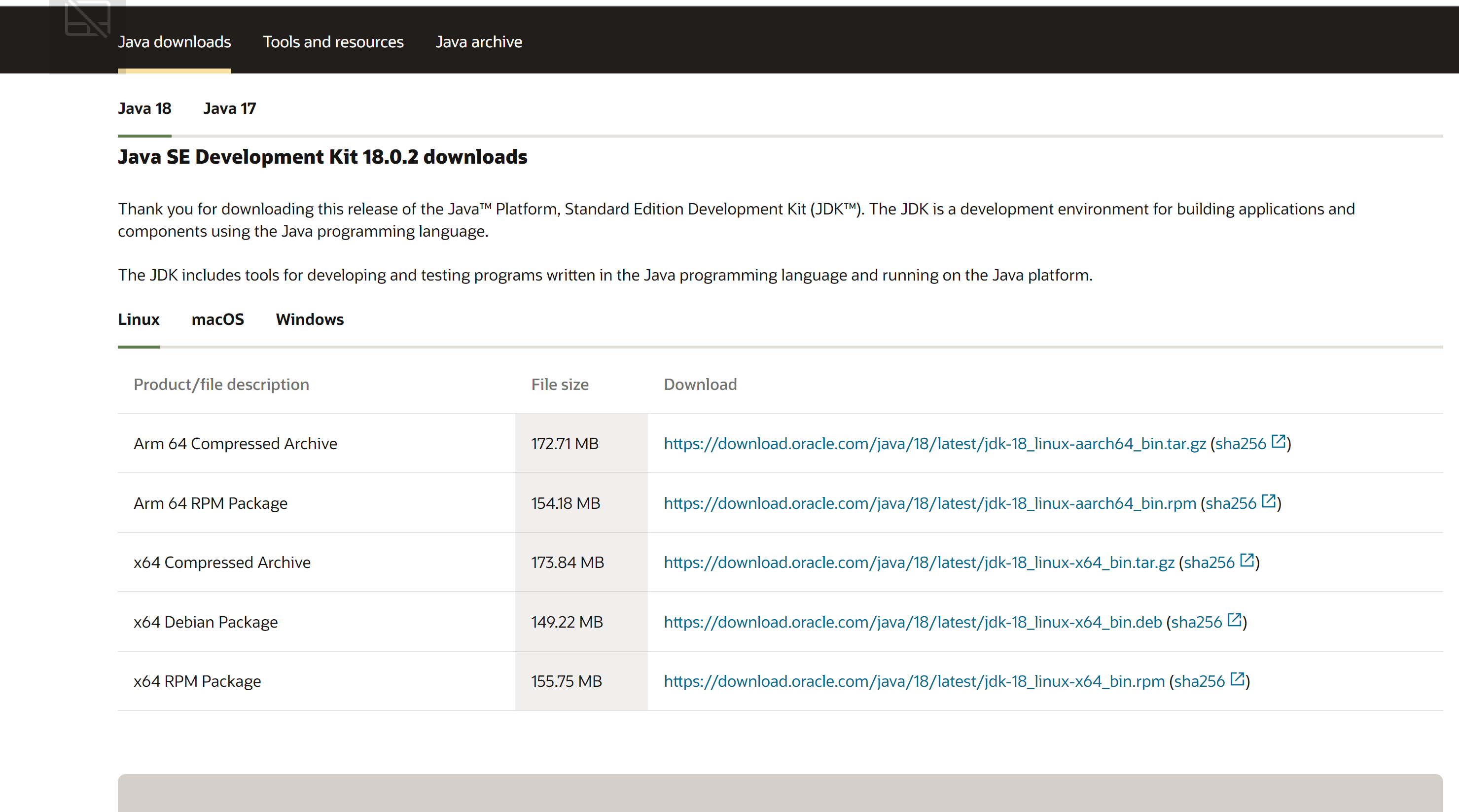Switch to the Windows platform tab
Viewport: 1459px width, 812px height.
click(x=310, y=319)
